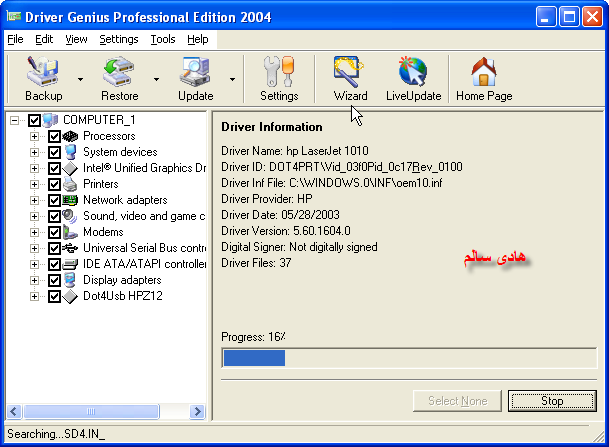The height and width of the screenshot is (447, 609).
Task: Open the Tools menu
Action: (162, 39)
